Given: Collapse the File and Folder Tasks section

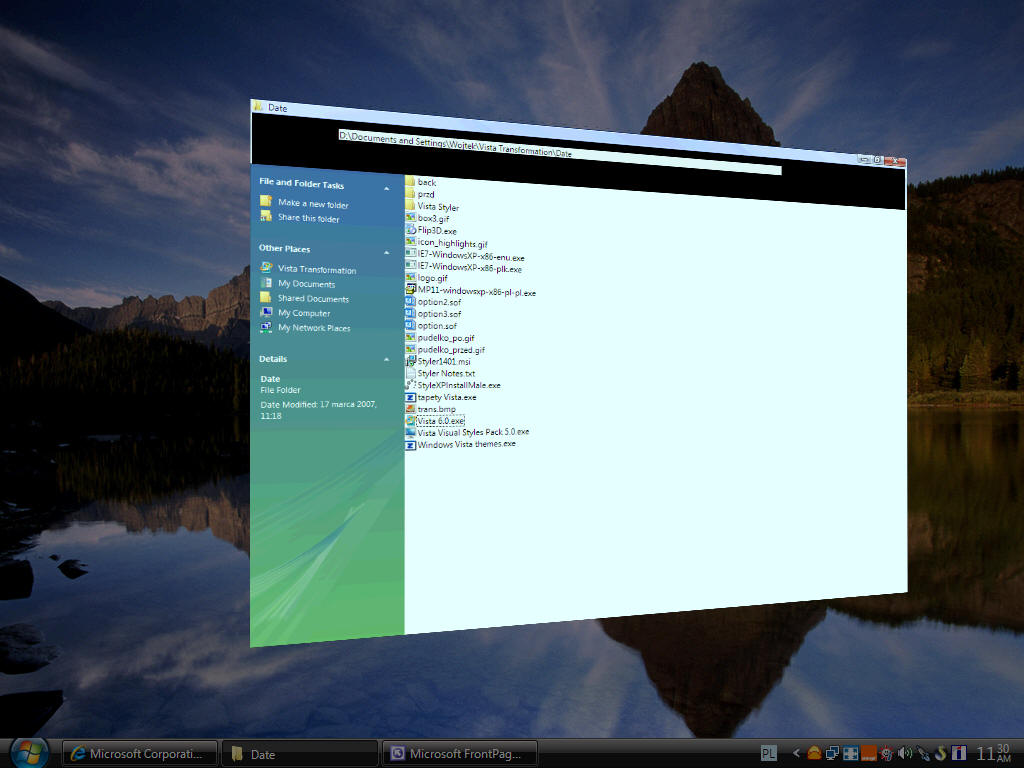Looking at the screenshot, I should [x=387, y=188].
